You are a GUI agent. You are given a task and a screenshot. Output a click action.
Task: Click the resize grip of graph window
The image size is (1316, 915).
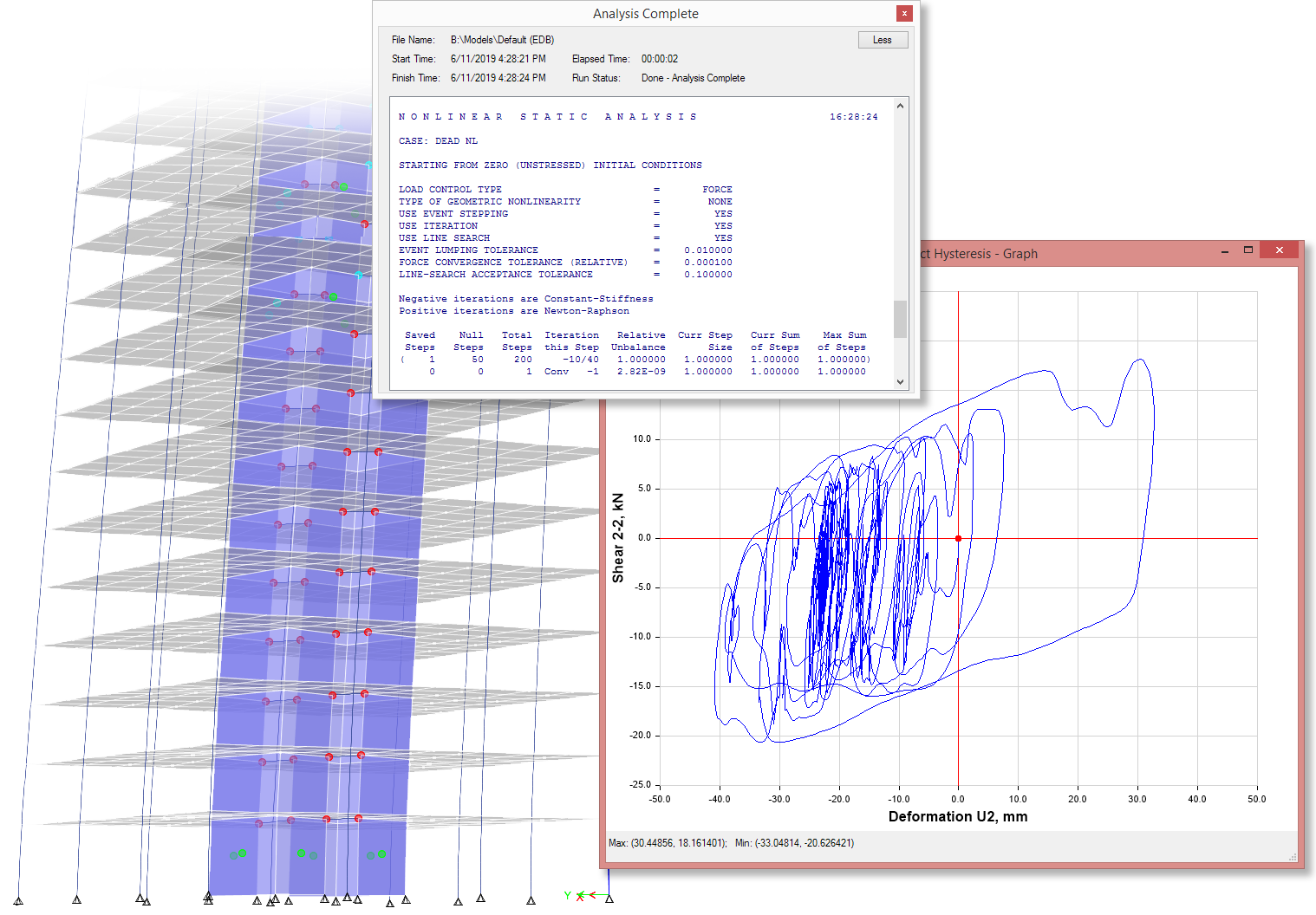pyautogui.click(x=1292, y=858)
